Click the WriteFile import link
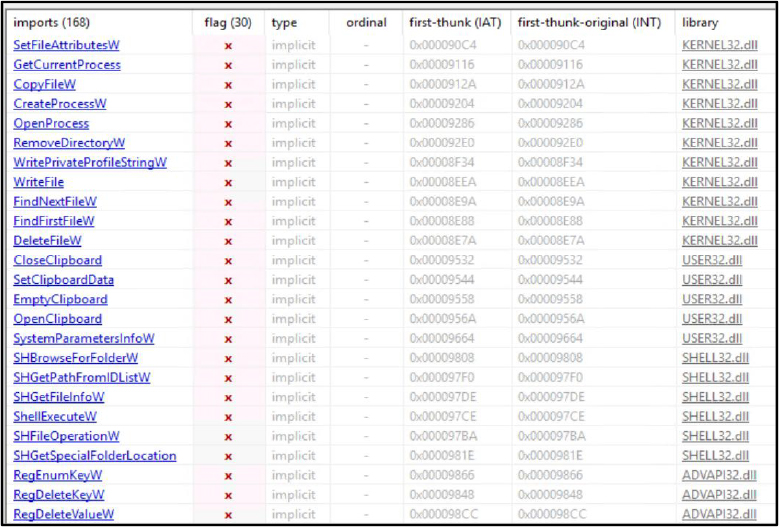 [x=39, y=182]
